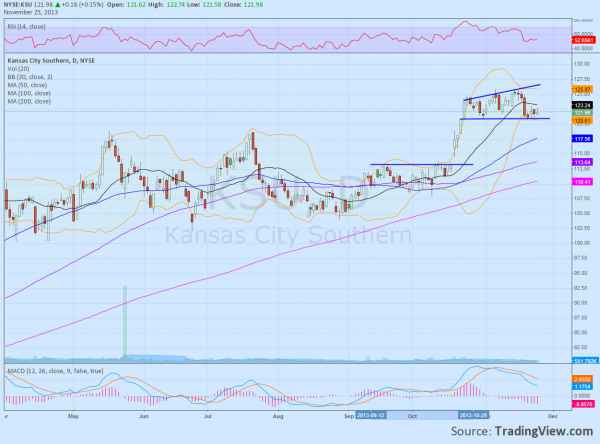
Task: Click the magenta histogram tag -0.8578
Action: coord(583,404)
